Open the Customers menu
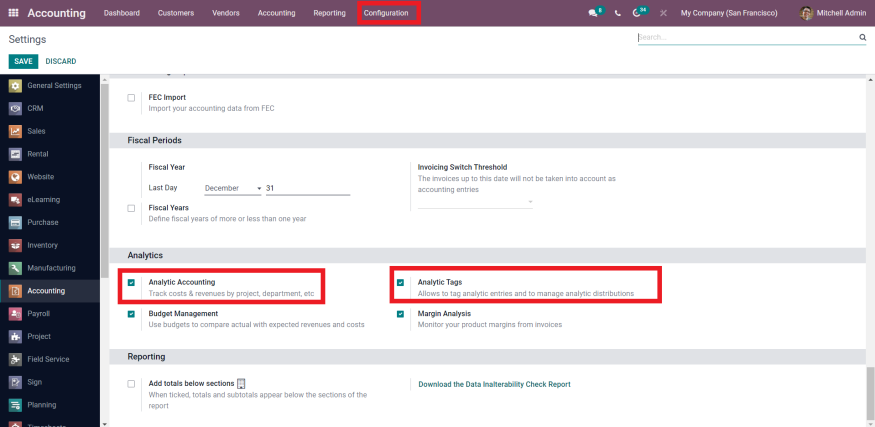The image size is (875, 427). (x=176, y=13)
